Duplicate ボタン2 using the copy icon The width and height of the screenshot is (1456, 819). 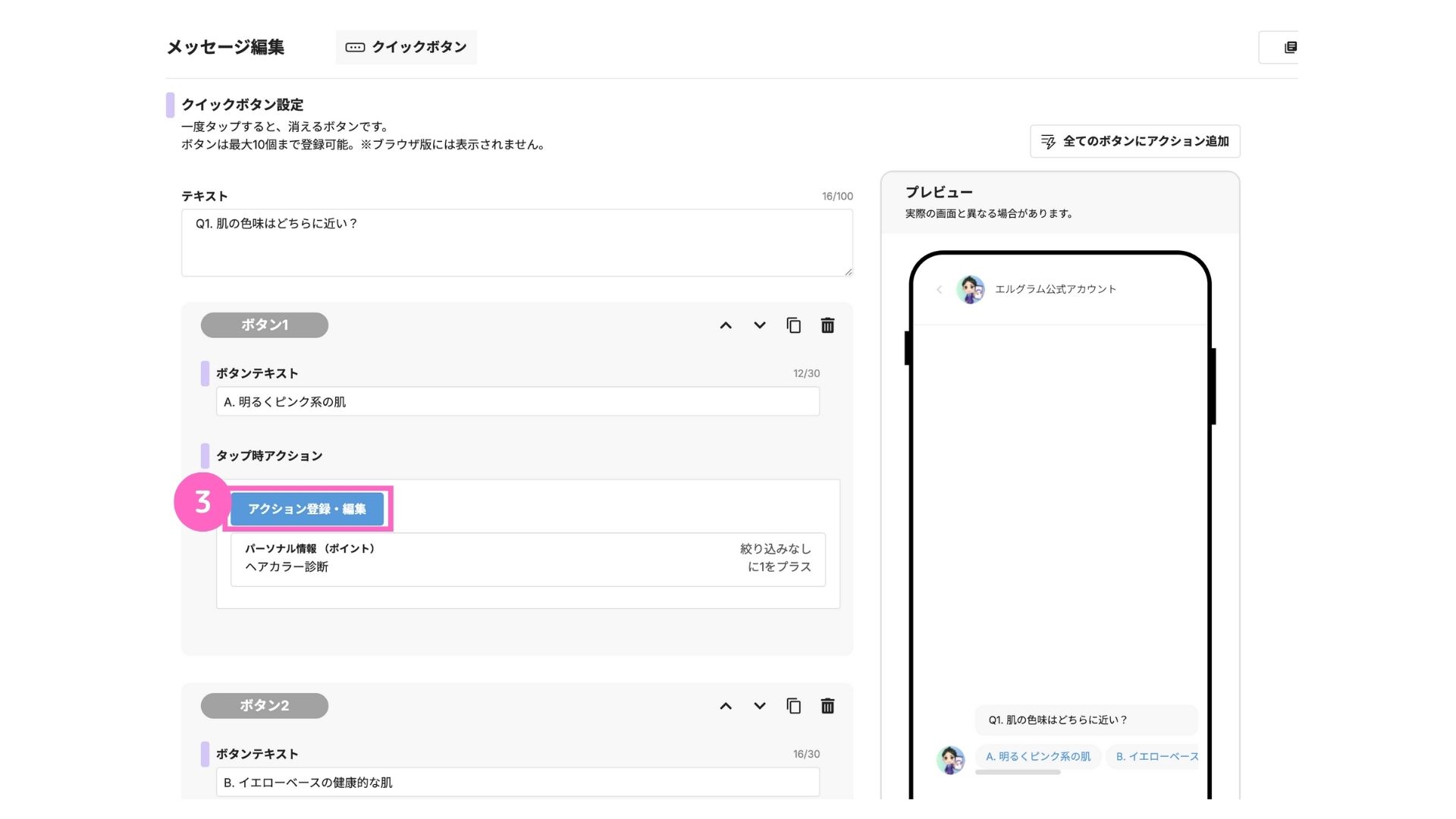tap(793, 706)
